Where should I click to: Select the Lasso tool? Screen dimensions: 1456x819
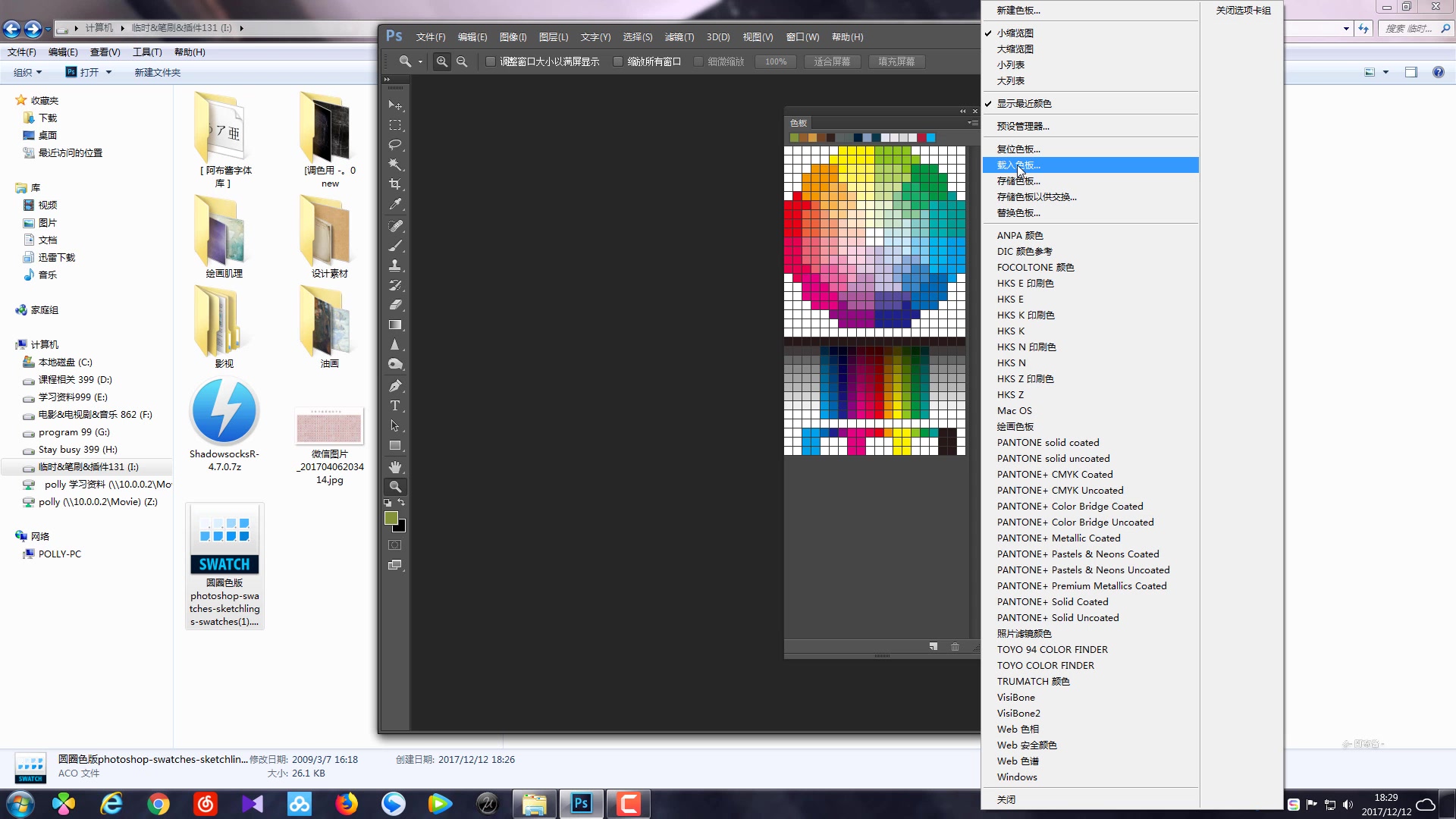395,145
